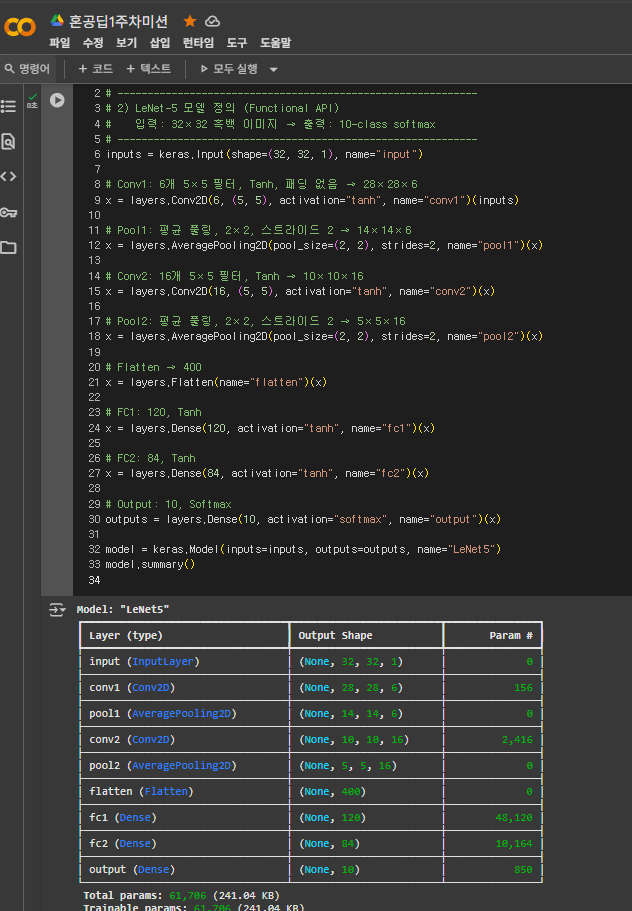The width and height of the screenshot is (632, 911).
Task: Click the 2,416 param count value
Action: click(x=518, y=740)
